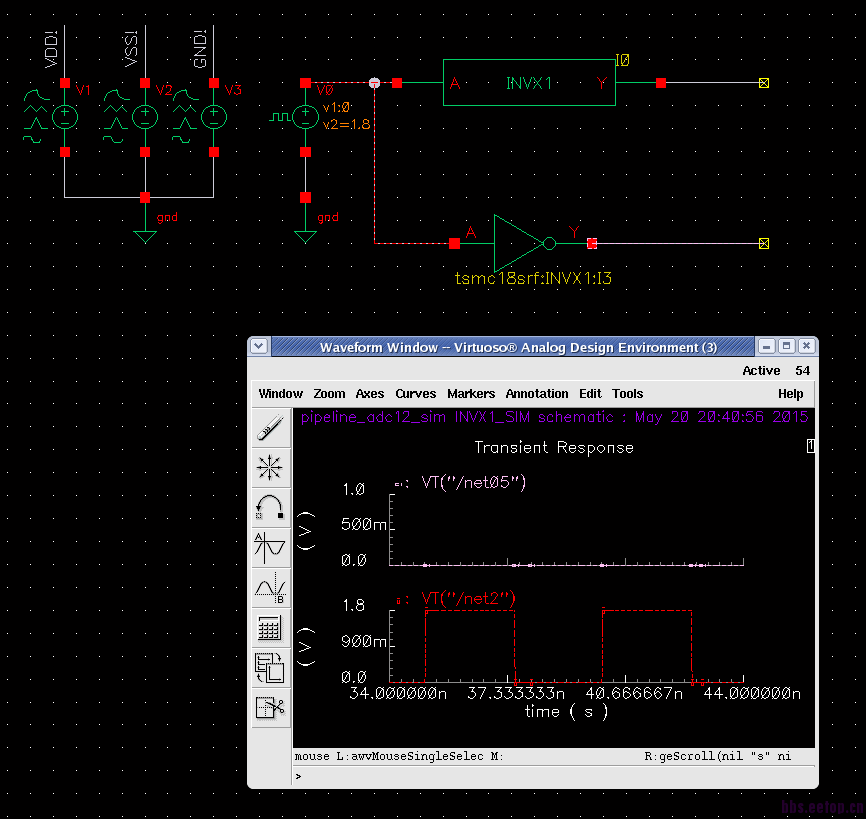Activate the crosshair marker B icon

pyautogui.click(x=270, y=587)
